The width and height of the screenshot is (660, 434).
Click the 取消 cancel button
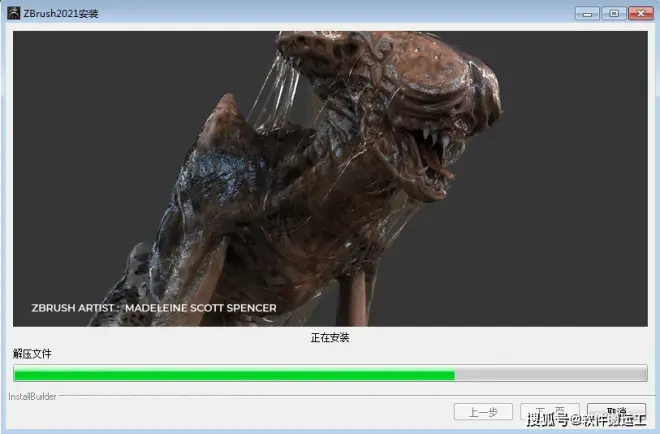pyautogui.click(x=616, y=412)
